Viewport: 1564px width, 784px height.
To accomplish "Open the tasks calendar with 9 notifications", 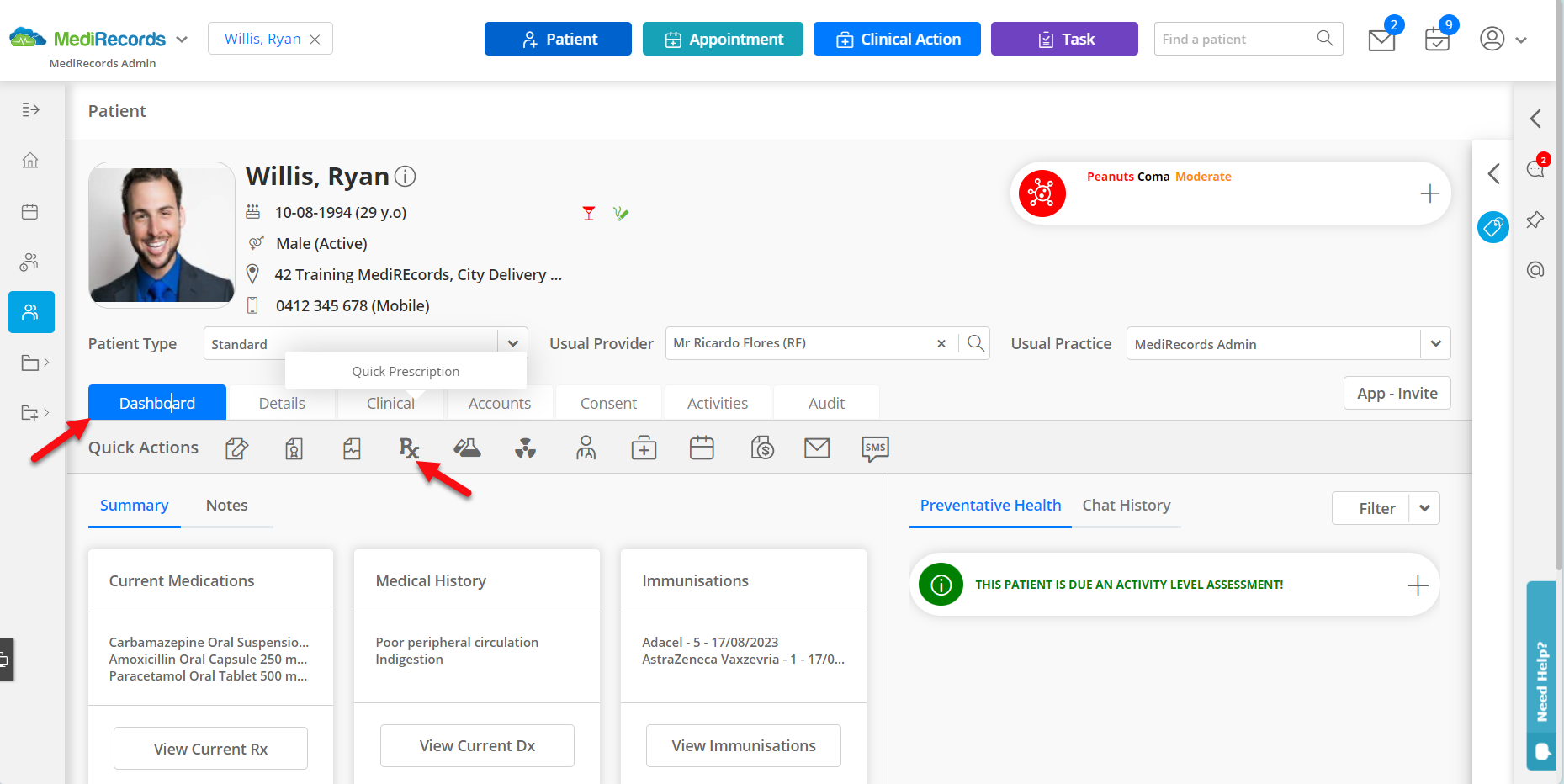I will [x=1437, y=39].
